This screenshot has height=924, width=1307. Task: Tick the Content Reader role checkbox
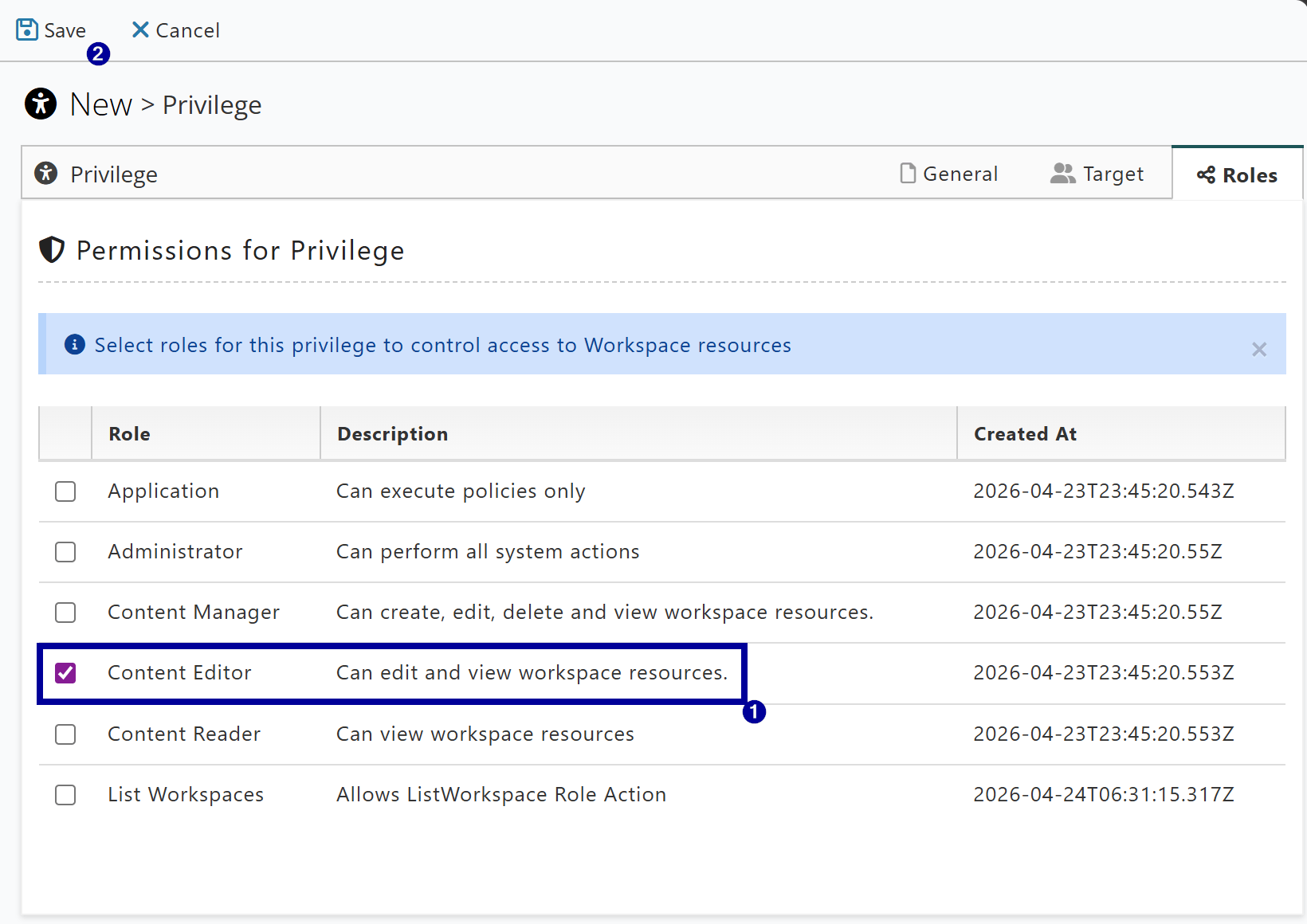(x=65, y=734)
